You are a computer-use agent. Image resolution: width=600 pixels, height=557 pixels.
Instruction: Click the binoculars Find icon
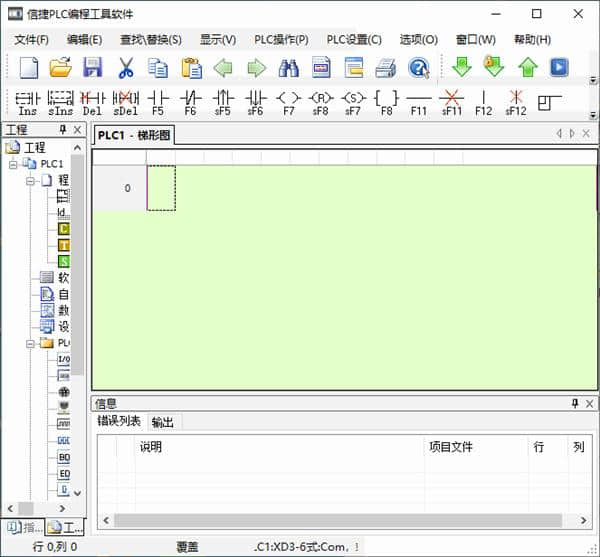tap(289, 68)
